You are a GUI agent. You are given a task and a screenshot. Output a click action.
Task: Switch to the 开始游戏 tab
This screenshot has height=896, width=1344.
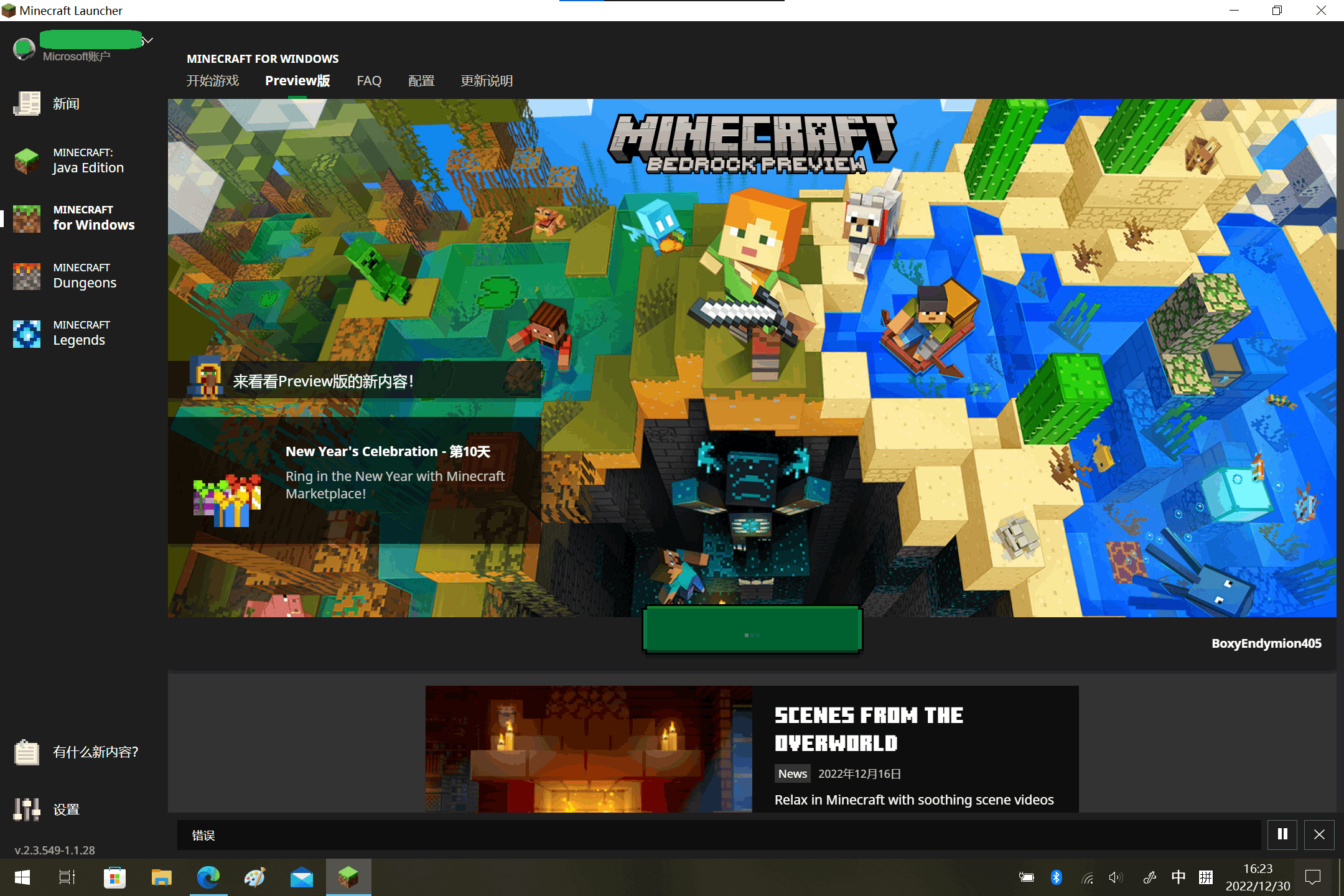click(x=213, y=81)
